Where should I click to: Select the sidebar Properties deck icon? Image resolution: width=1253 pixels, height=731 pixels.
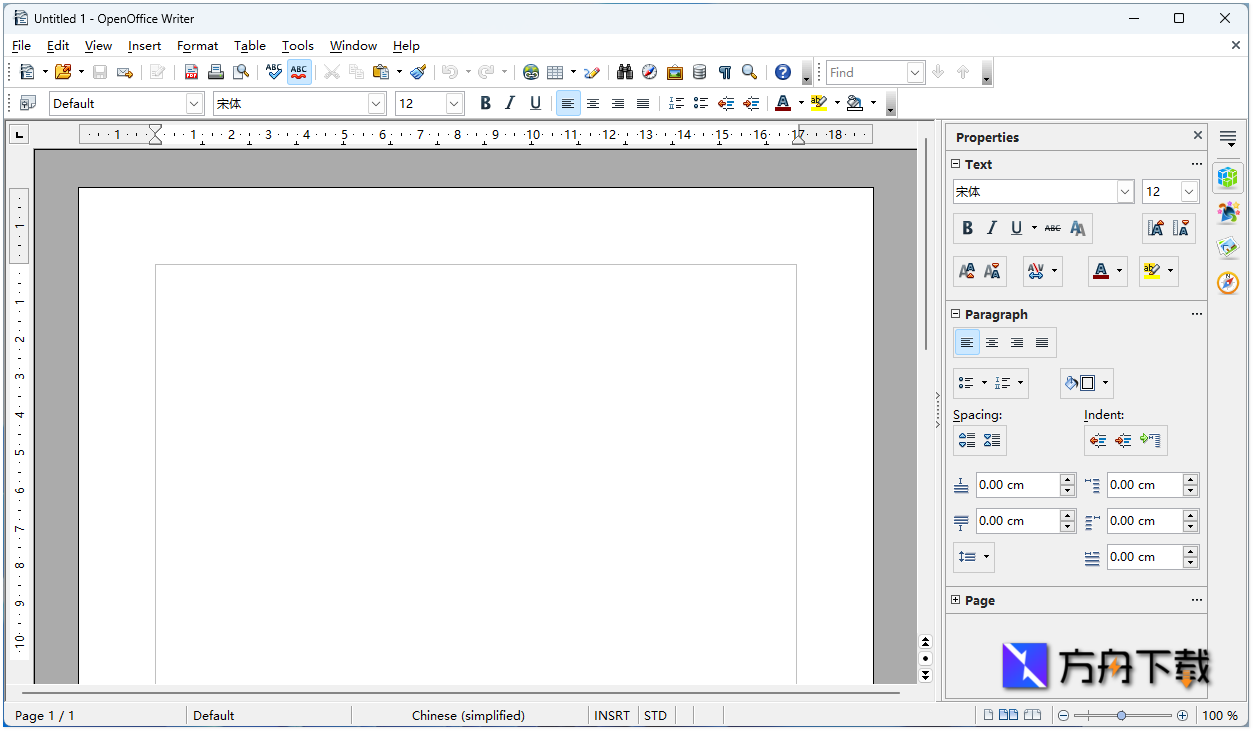coord(1229,177)
